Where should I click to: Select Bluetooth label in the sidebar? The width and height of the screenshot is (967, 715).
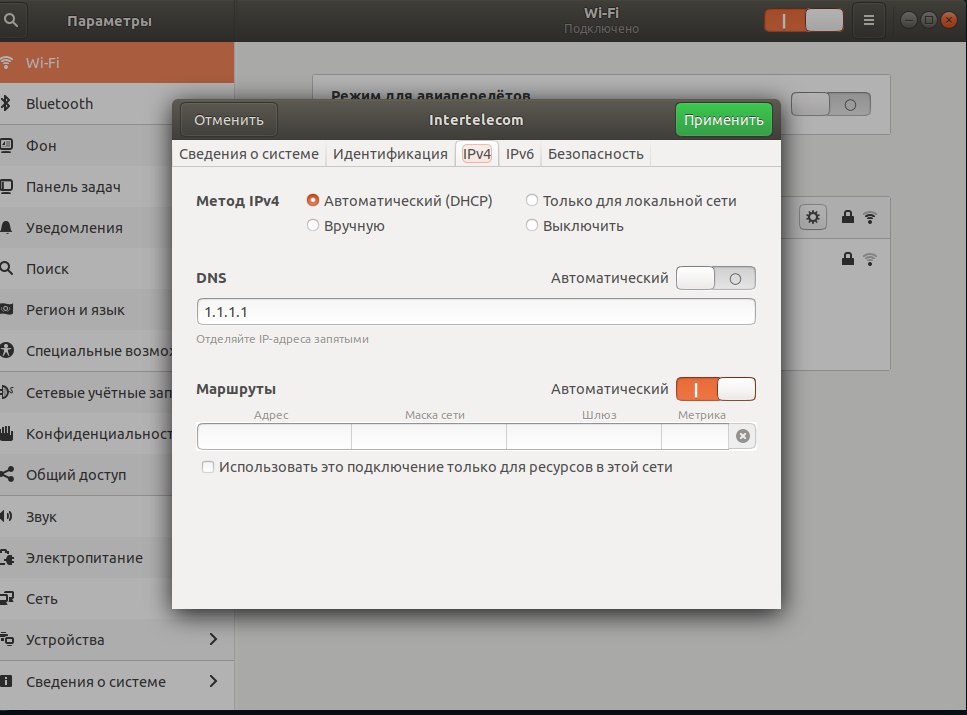[59, 104]
